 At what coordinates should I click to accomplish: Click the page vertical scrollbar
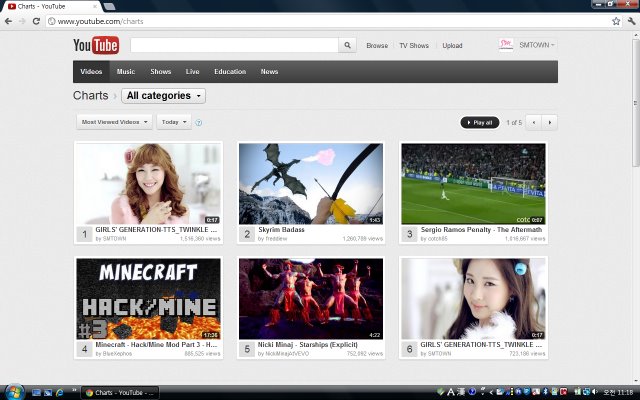(636, 102)
